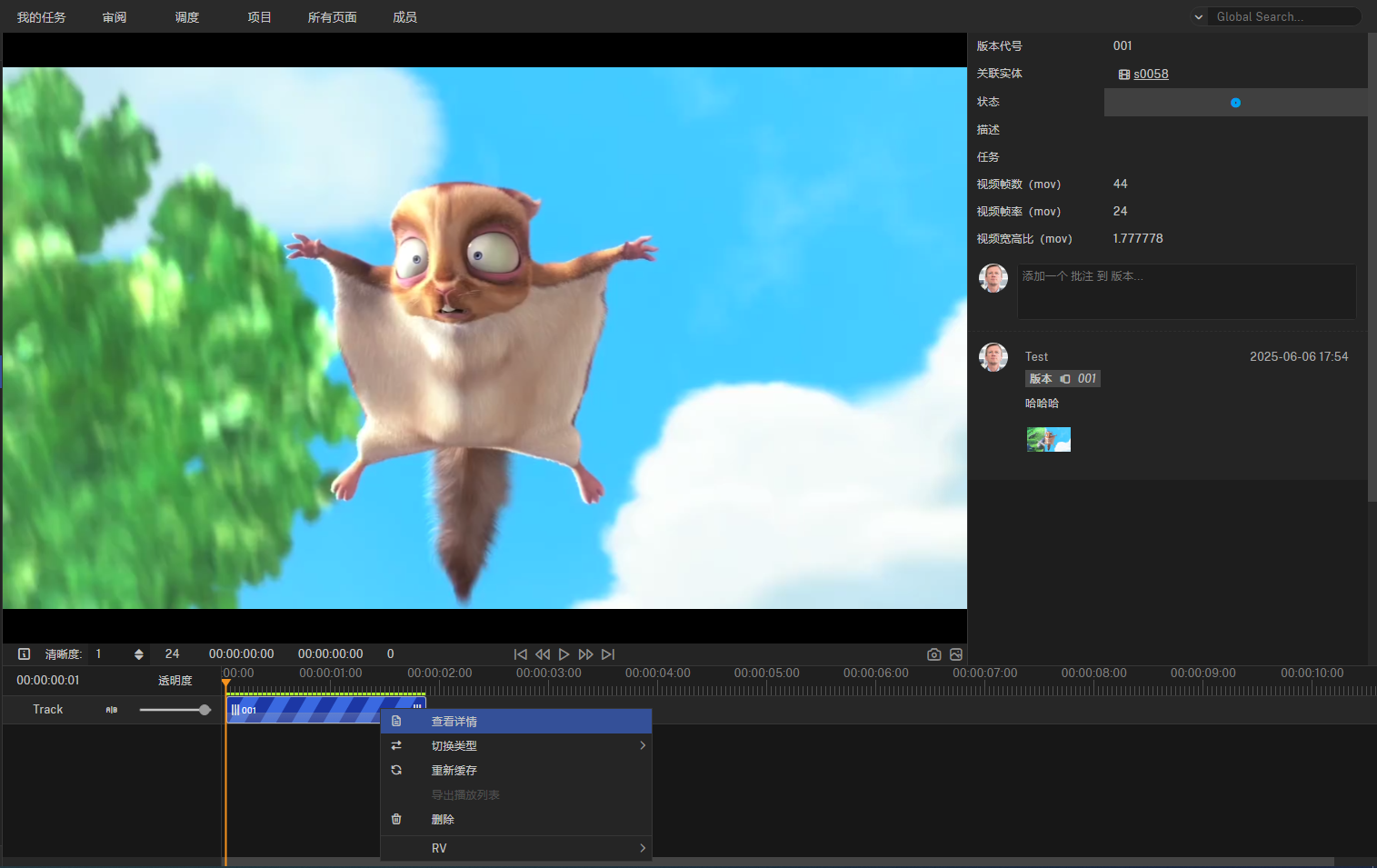Click the swap icon beside 切换类型
The image size is (1377, 868).
point(396,745)
